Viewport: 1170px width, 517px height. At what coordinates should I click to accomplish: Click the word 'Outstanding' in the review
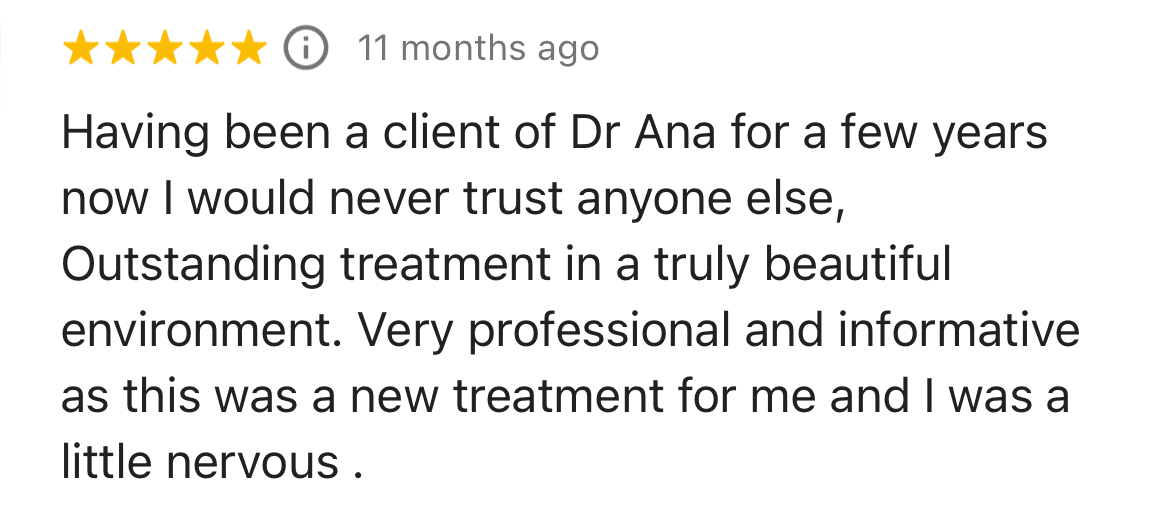tap(193, 265)
